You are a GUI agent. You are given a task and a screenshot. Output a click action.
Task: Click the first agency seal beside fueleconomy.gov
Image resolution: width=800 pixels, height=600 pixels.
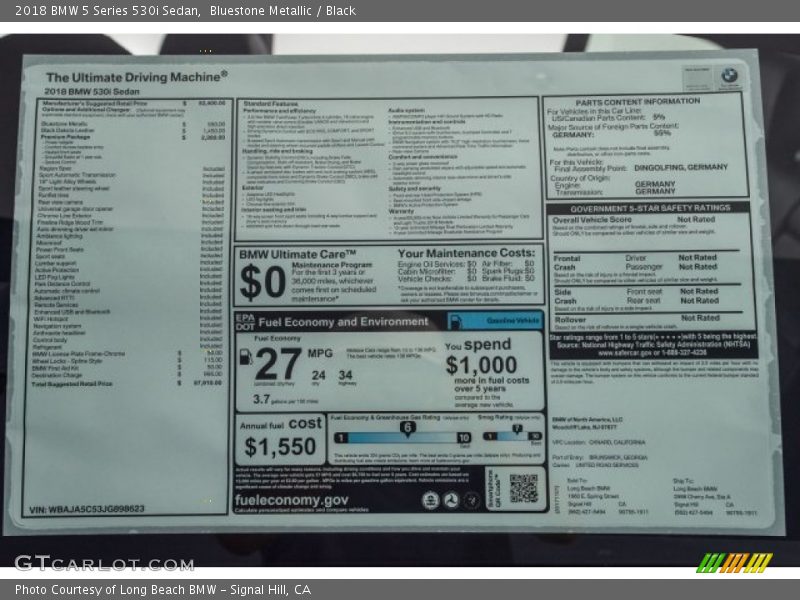[x=430, y=501]
